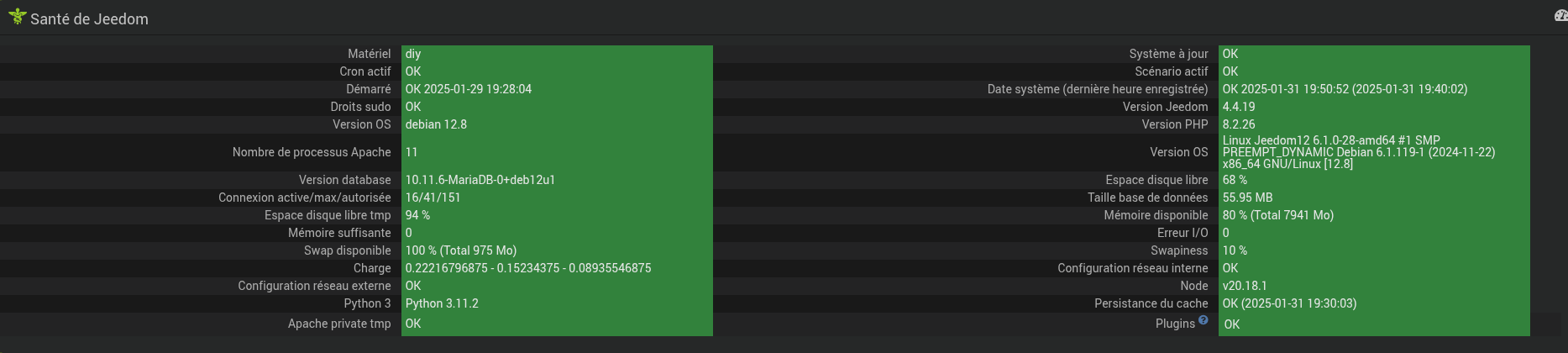Click the 'Santé de Jeedom' title

pos(89,19)
